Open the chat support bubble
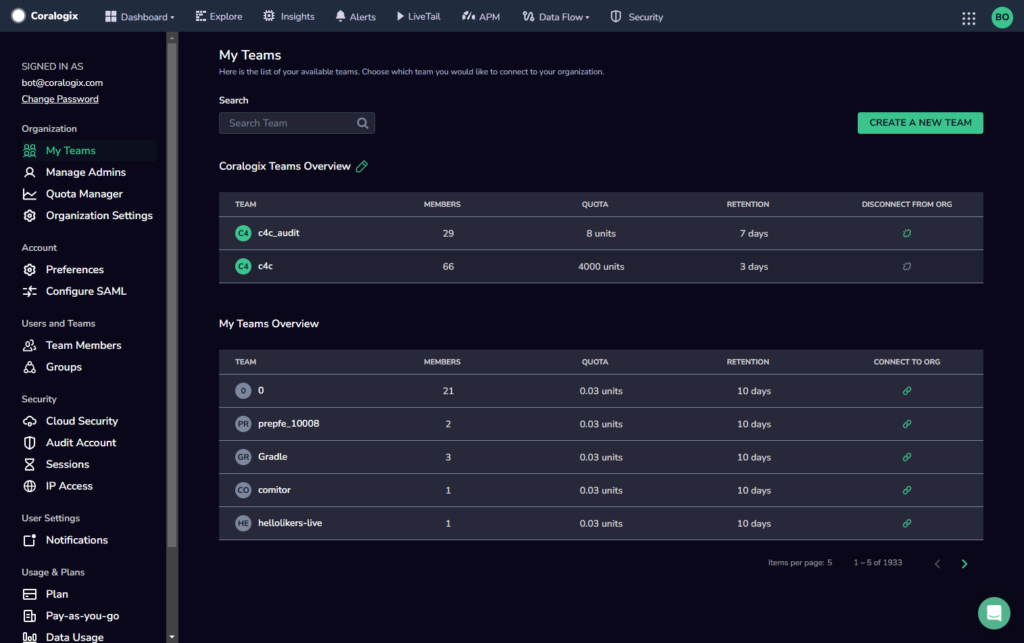The height and width of the screenshot is (643, 1024). [x=994, y=613]
